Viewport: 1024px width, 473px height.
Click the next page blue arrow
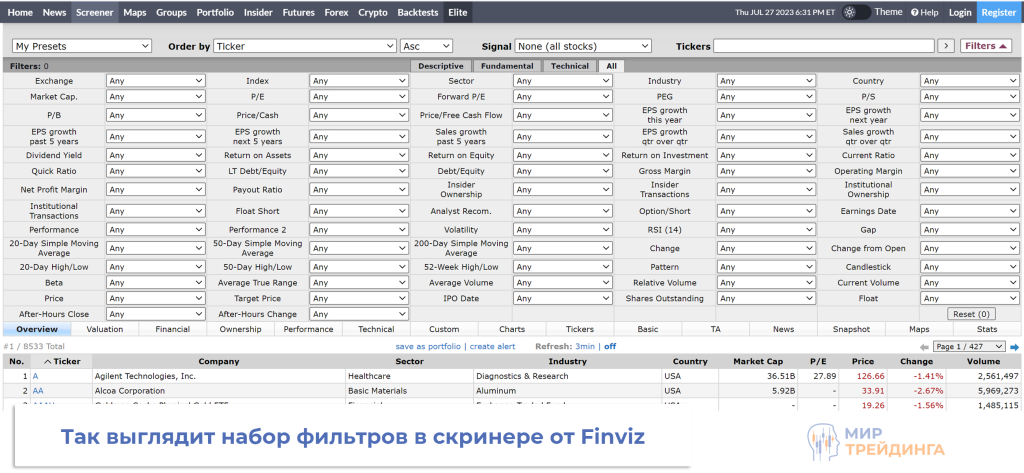point(1014,347)
